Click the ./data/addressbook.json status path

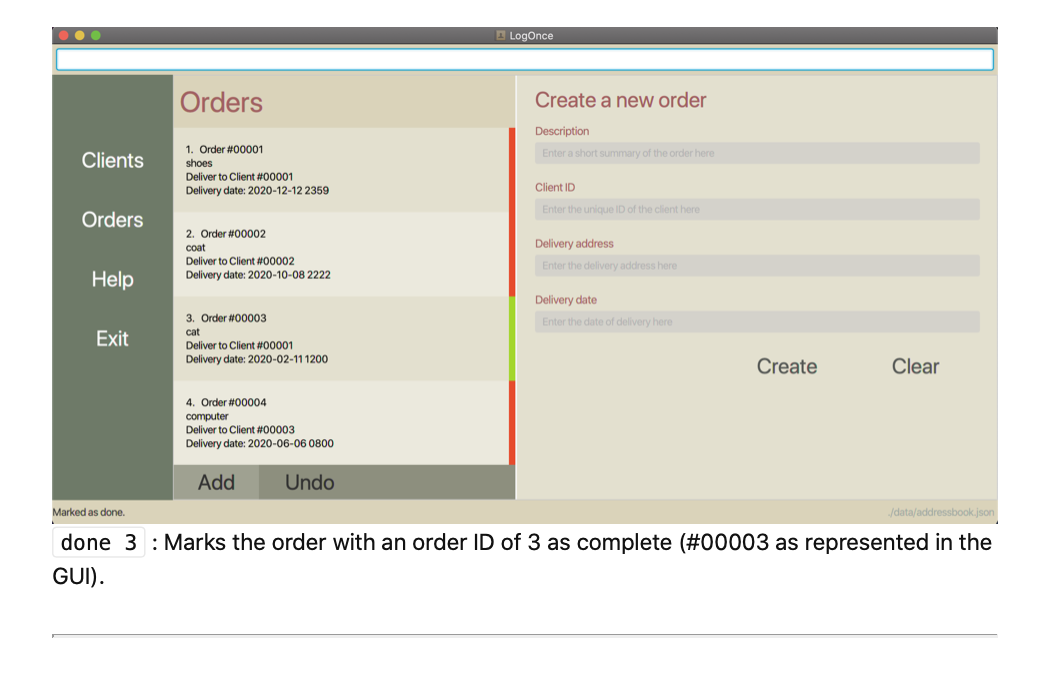coord(941,512)
